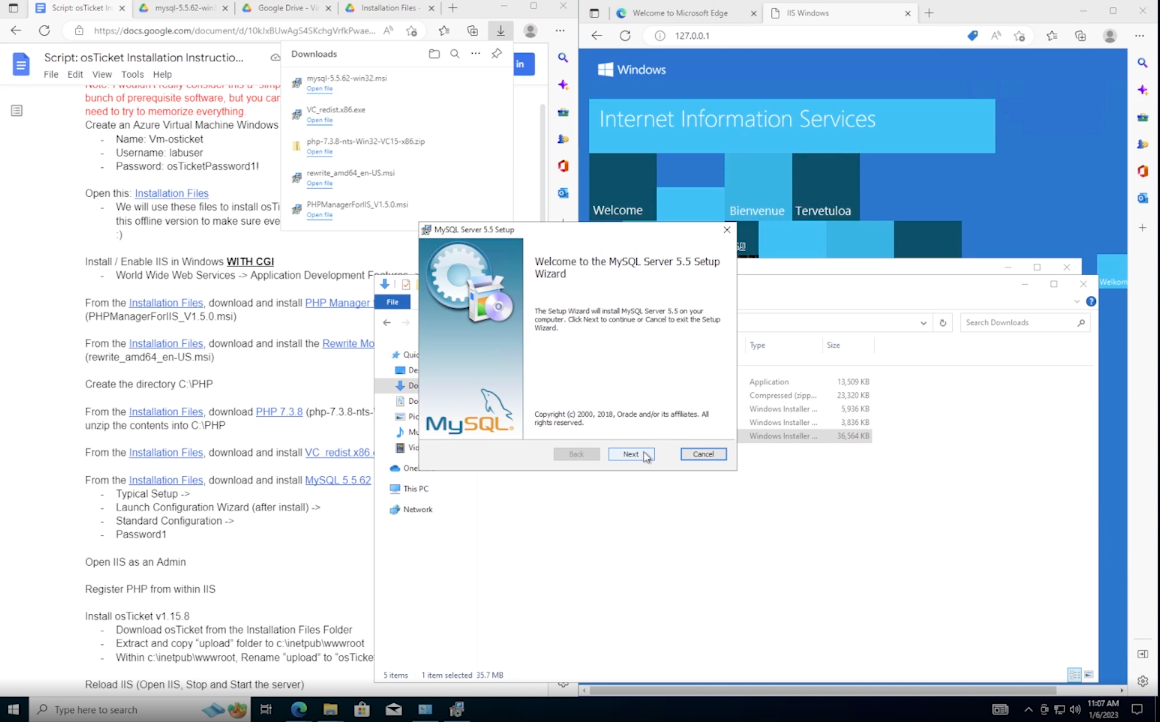The width and height of the screenshot is (1160, 722).
Task: Close the MySQL Server 5.5 Setup dialog
Action: point(726,229)
